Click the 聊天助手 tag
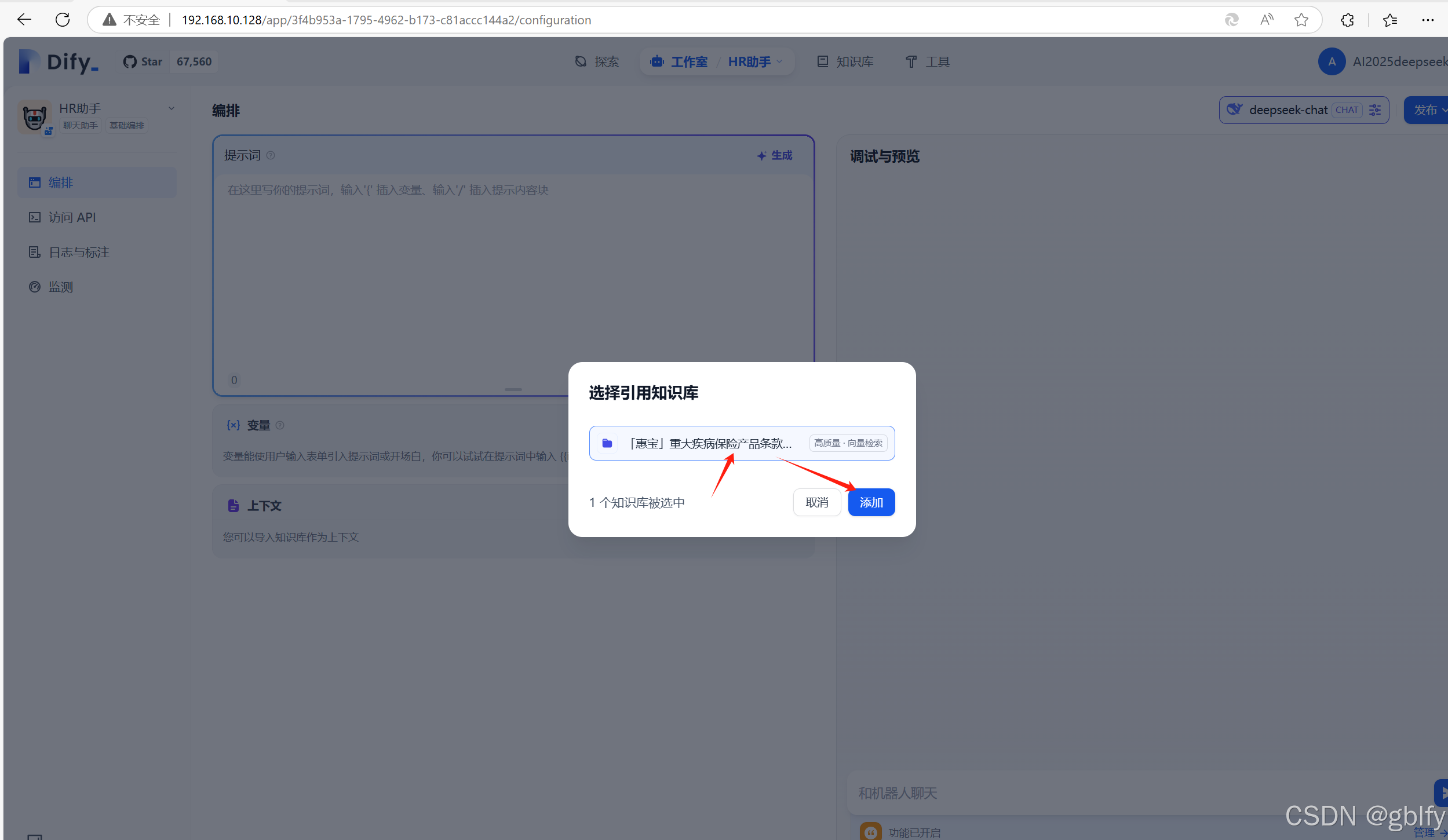This screenshot has width=1448, height=840. (81, 125)
